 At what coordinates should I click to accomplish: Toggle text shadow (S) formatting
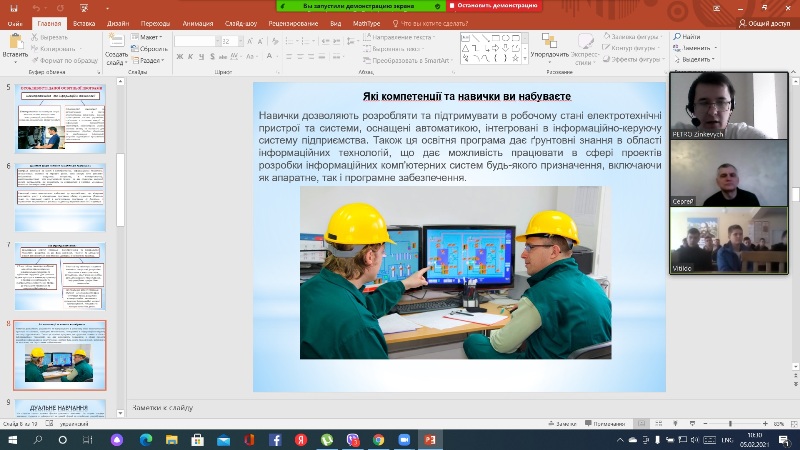(x=212, y=57)
